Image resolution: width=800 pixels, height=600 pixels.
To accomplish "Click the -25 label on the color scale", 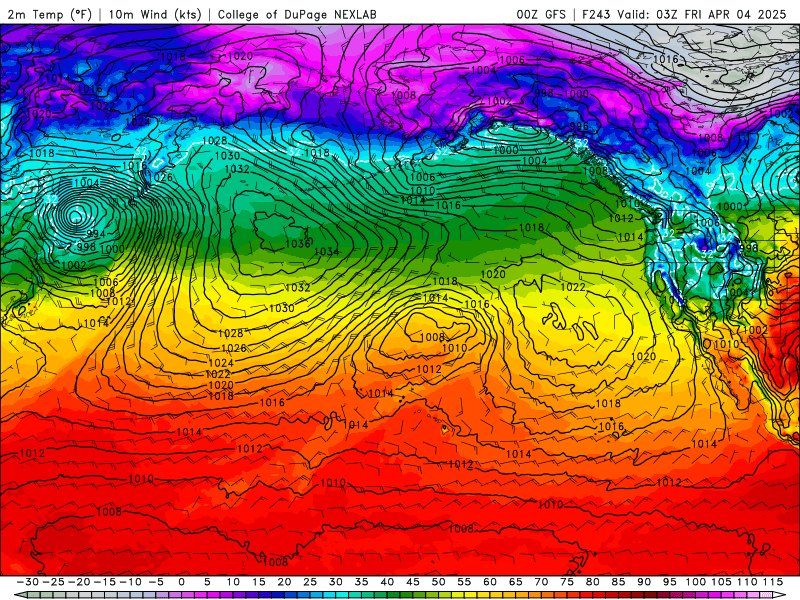I will 54,582.
